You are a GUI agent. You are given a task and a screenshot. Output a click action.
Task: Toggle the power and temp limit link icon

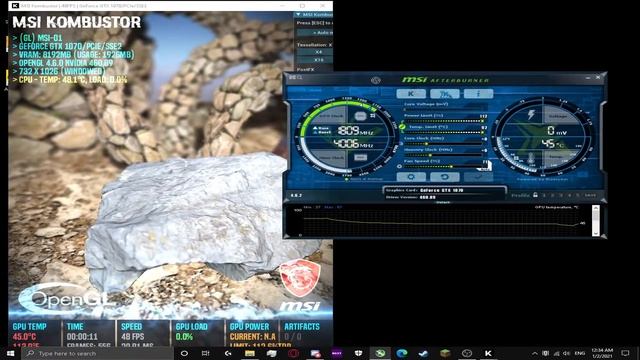click(402, 127)
